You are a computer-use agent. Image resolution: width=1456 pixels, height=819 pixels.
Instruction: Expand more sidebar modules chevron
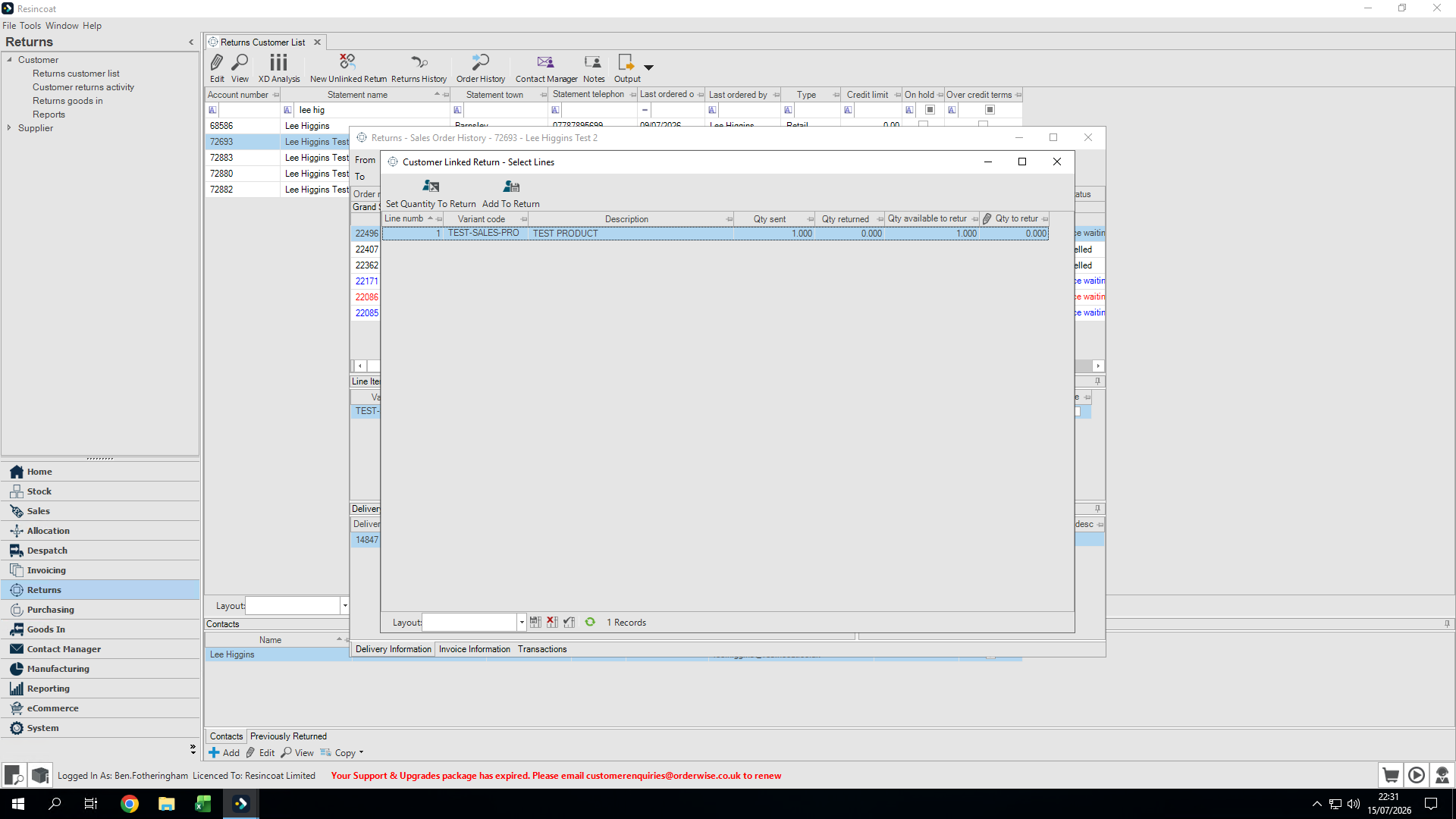pos(193,749)
